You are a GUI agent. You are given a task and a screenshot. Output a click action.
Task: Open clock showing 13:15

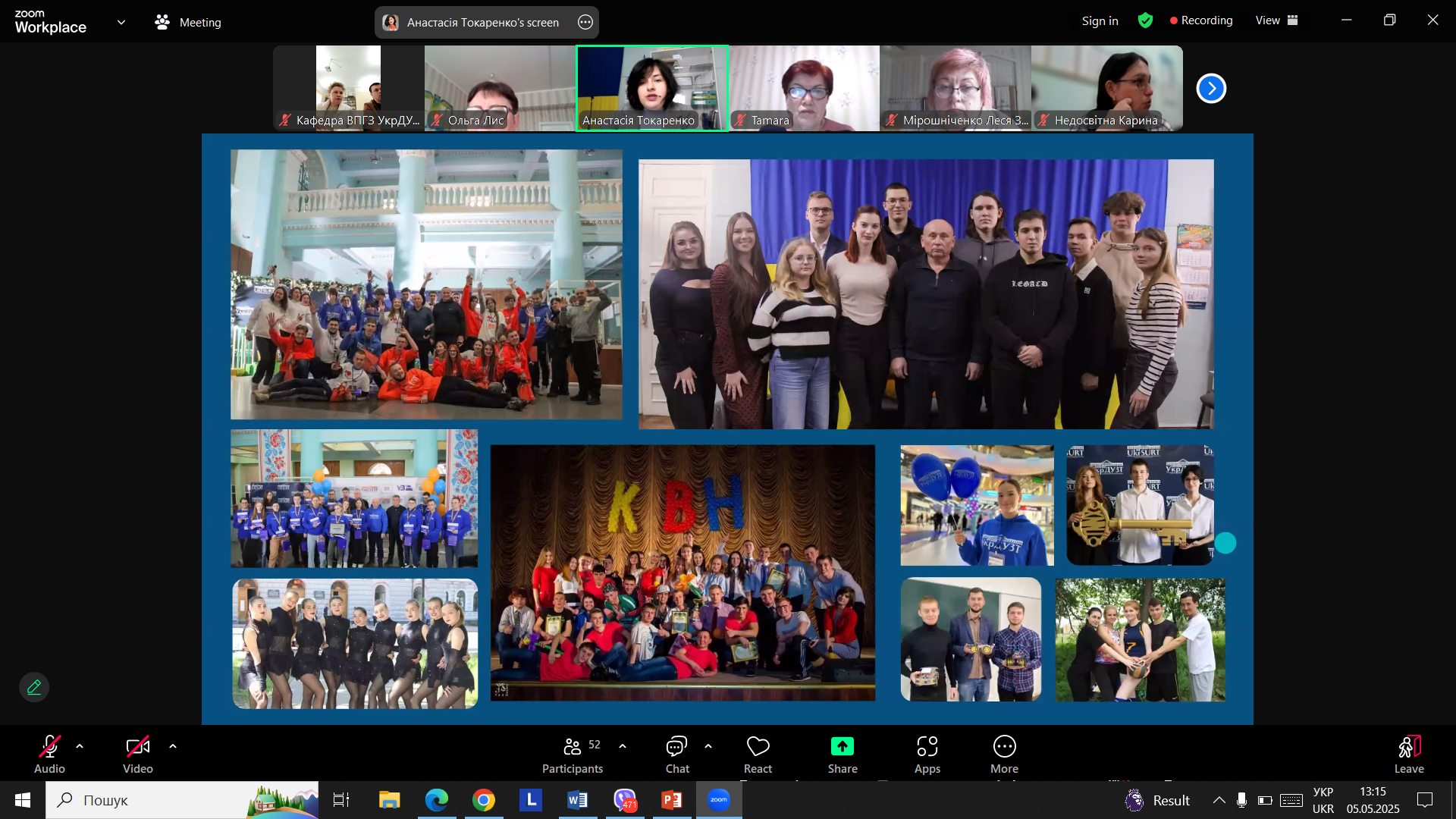(x=1373, y=800)
